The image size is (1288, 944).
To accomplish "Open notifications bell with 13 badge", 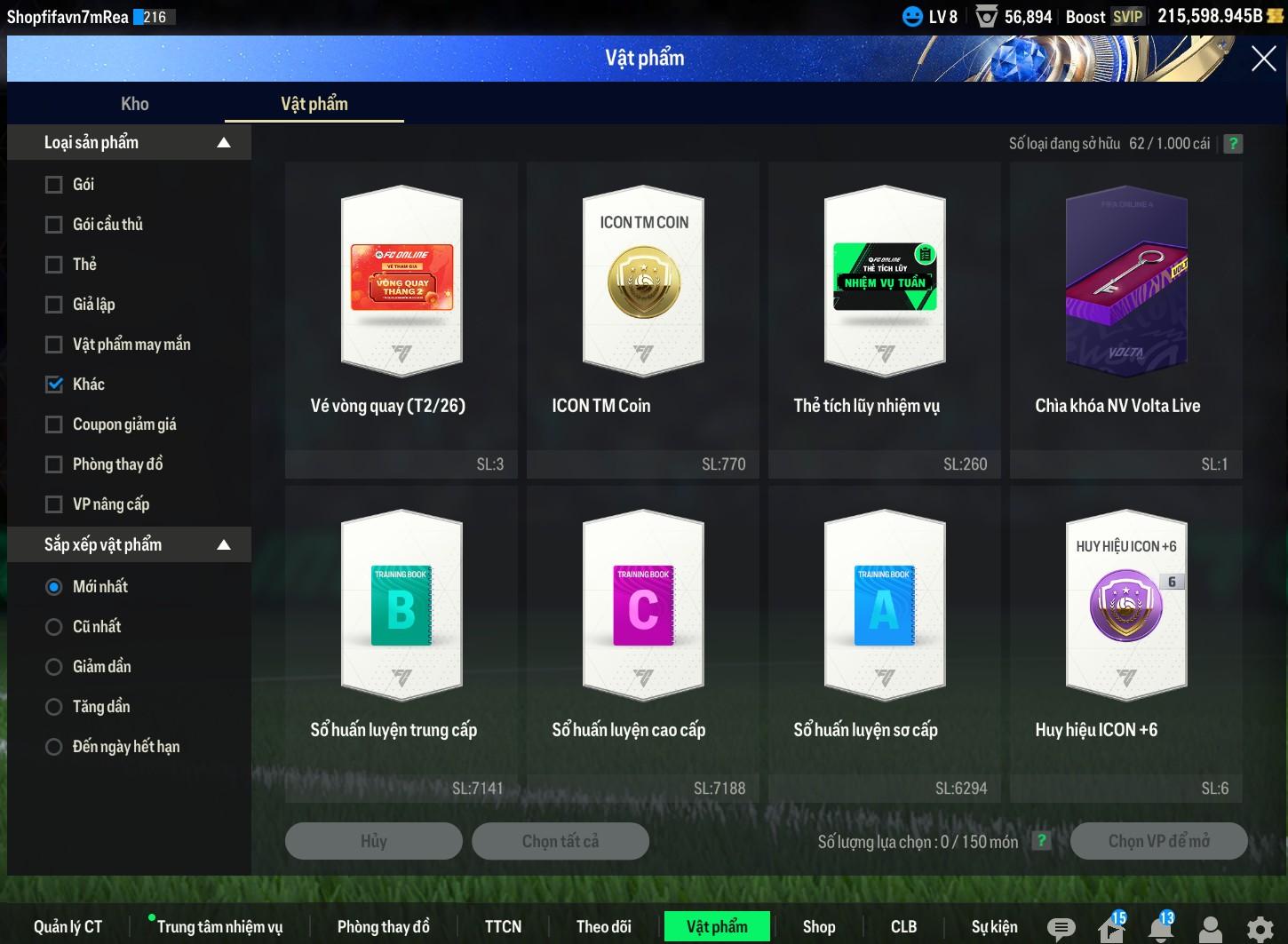I will [1160, 928].
